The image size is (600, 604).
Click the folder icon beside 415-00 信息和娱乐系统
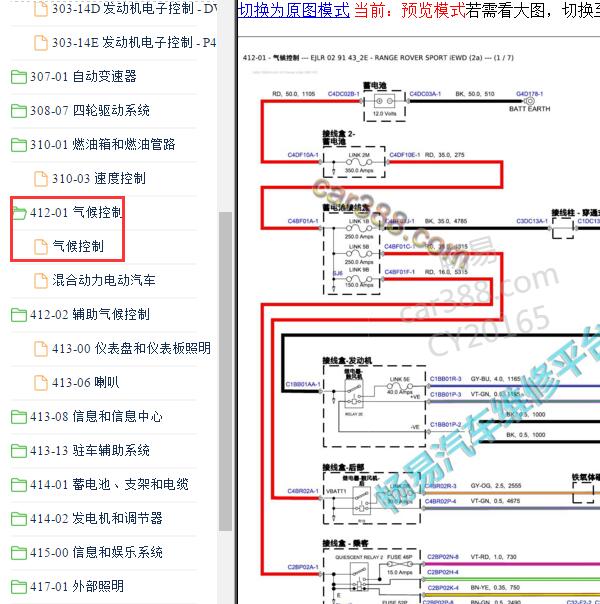coord(18,553)
